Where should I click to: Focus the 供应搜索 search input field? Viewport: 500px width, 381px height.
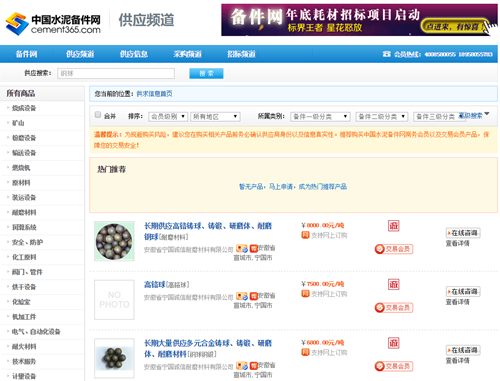116,73
